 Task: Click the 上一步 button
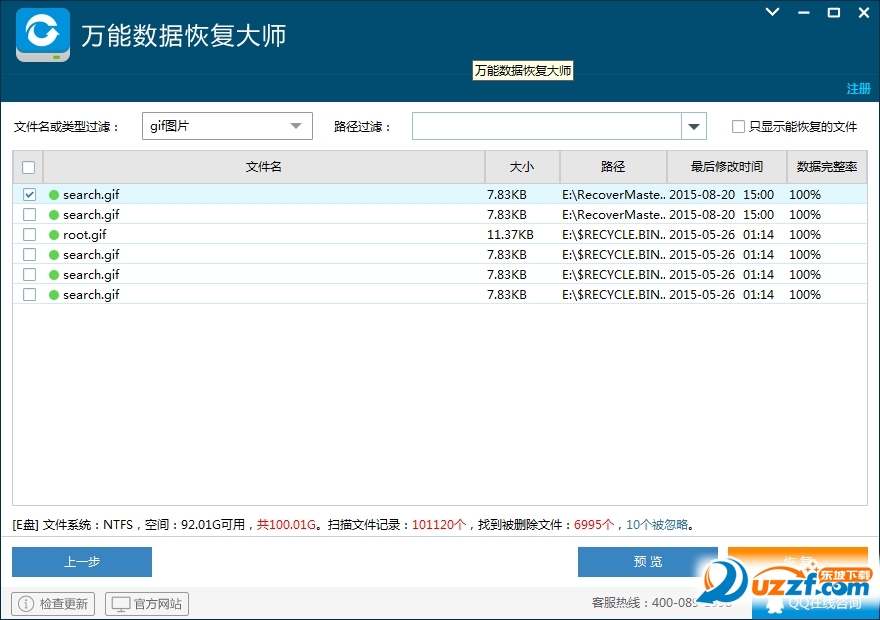coord(81,562)
